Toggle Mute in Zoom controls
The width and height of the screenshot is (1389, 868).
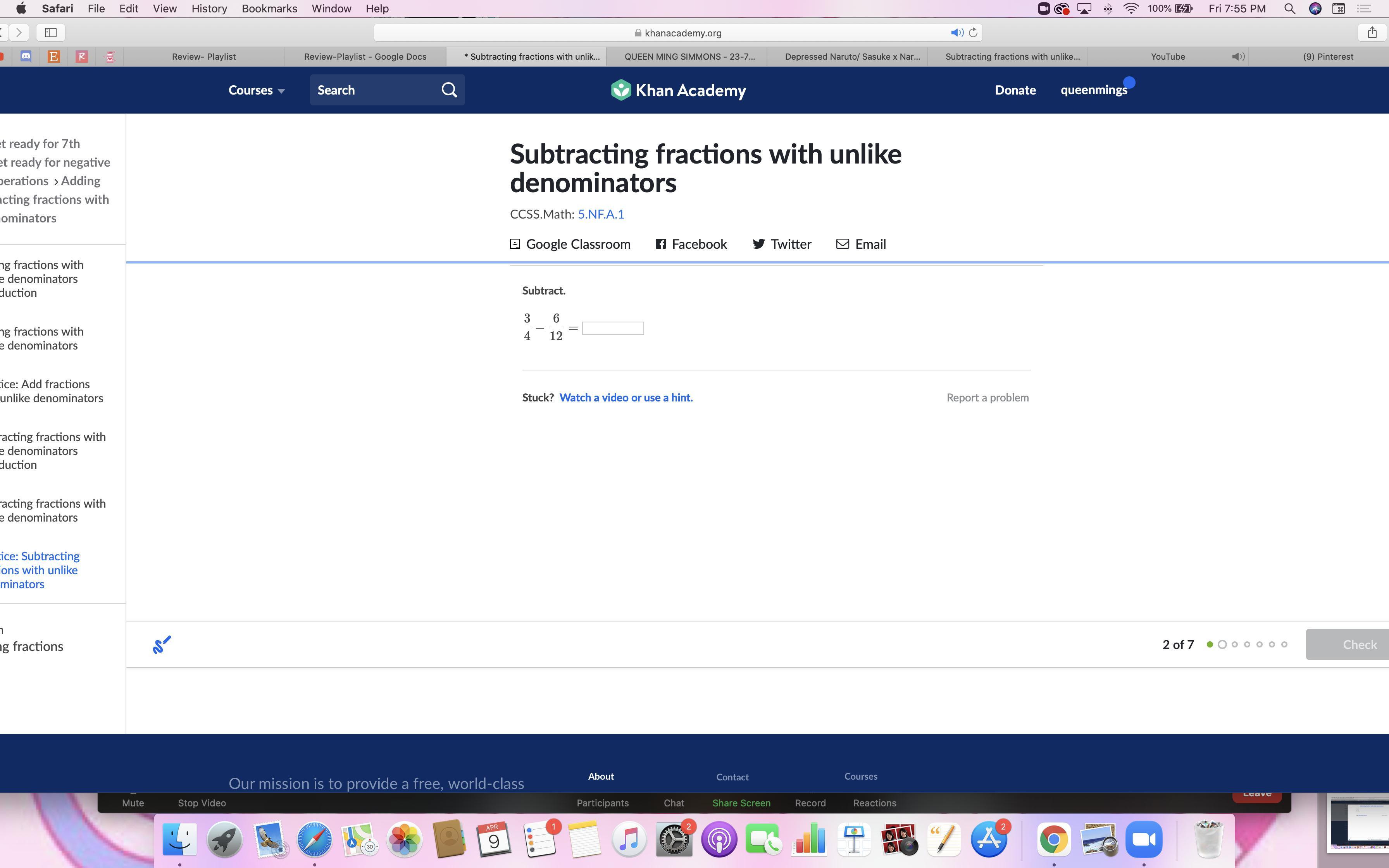[x=133, y=802]
